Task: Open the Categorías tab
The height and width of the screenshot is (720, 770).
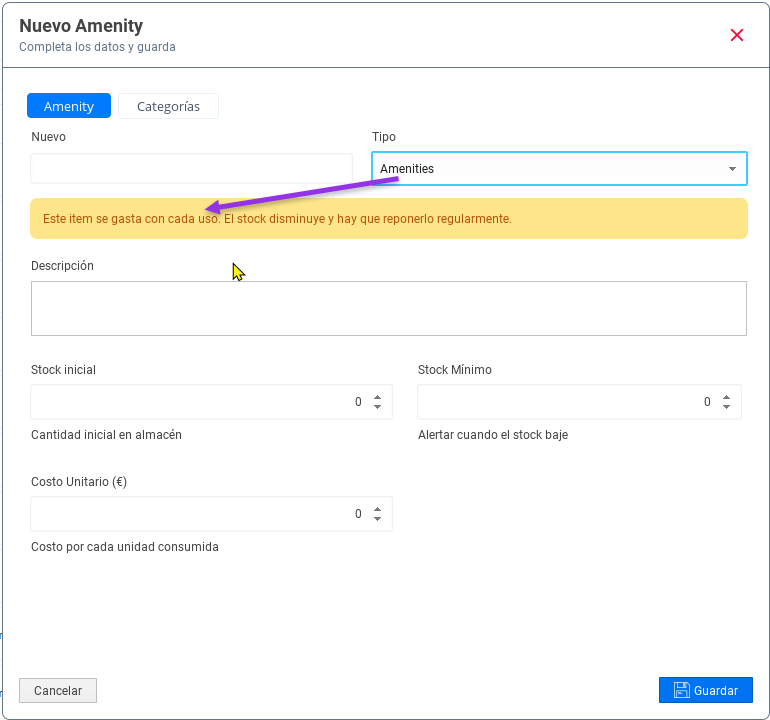Action: (168, 106)
